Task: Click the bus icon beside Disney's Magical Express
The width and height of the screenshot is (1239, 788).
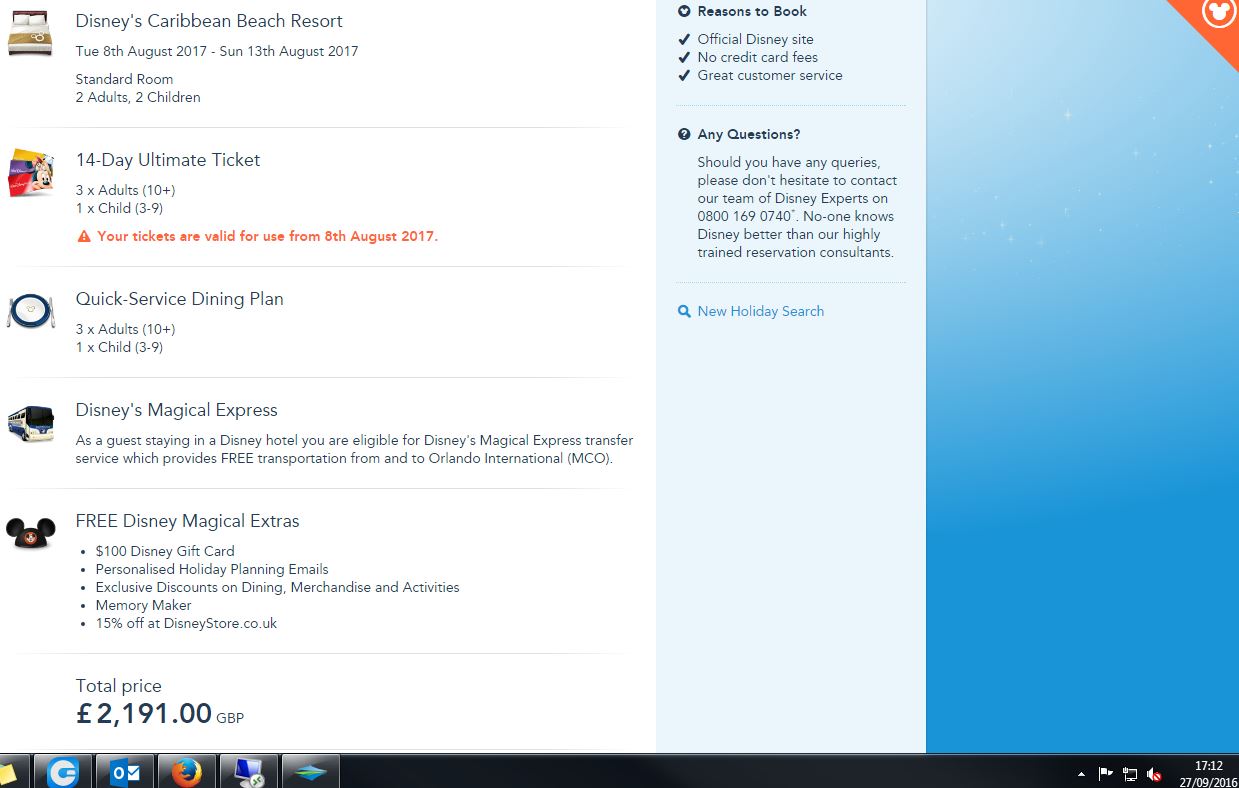Action: point(30,423)
